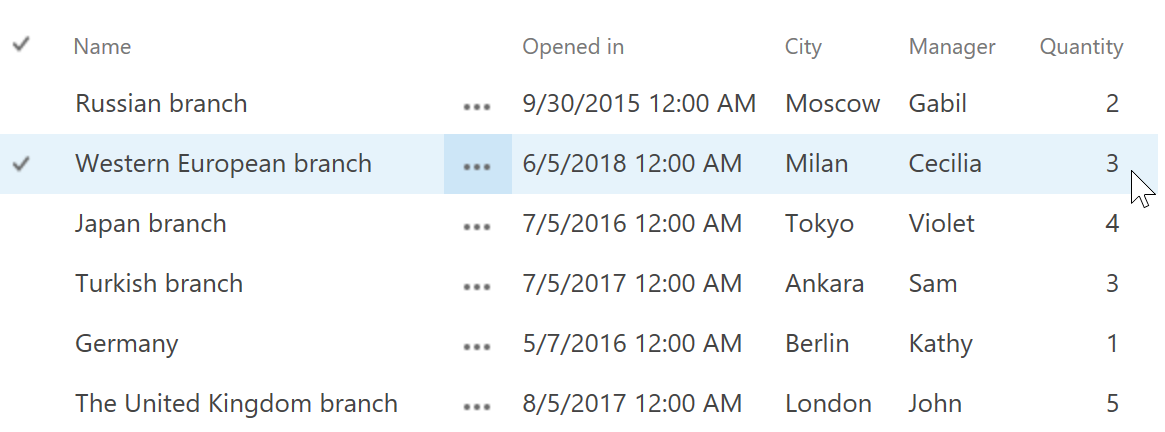Viewport: 1165px width, 432px height.
Task: Sort by the City column header
Action: pyautogui.click(x=803, y=47)
